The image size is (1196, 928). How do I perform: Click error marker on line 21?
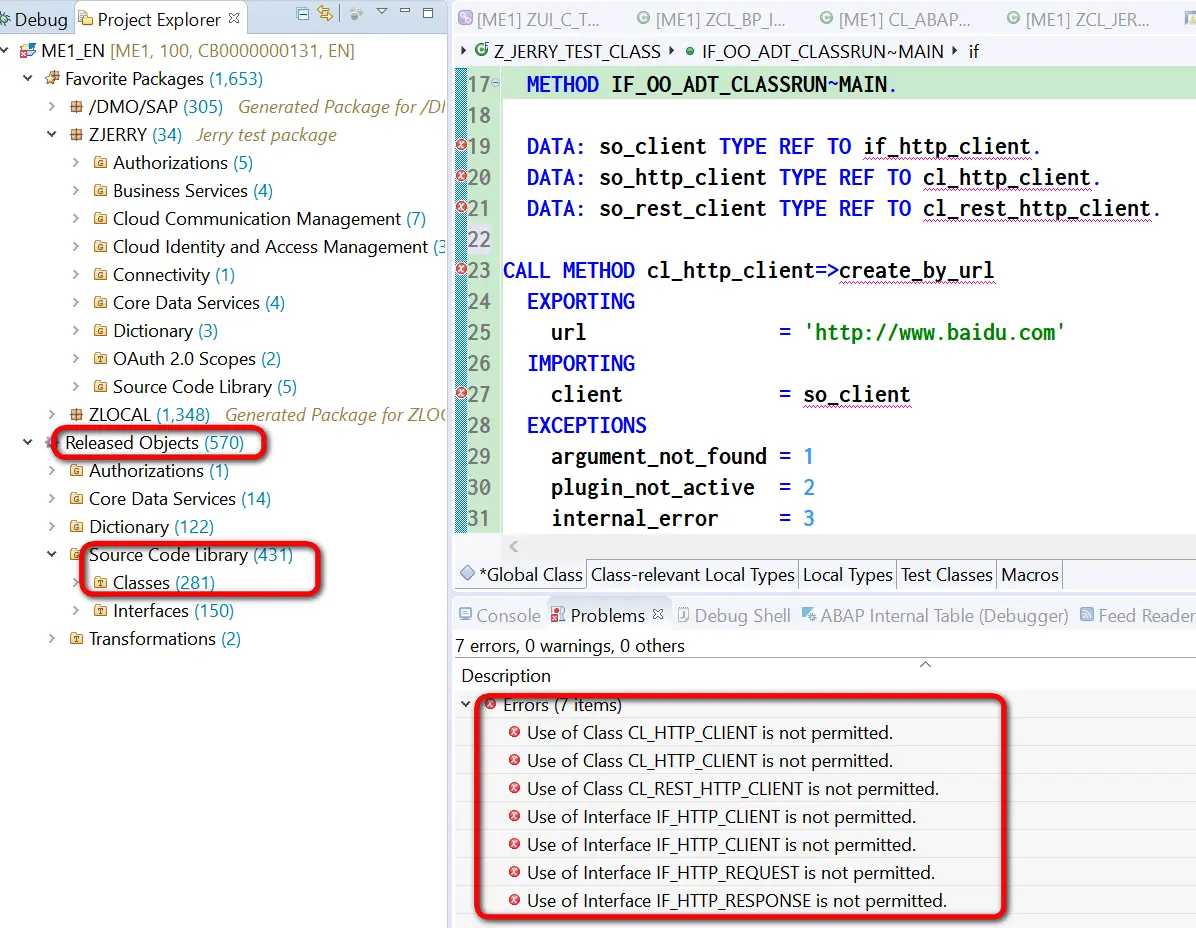(461, 207)
